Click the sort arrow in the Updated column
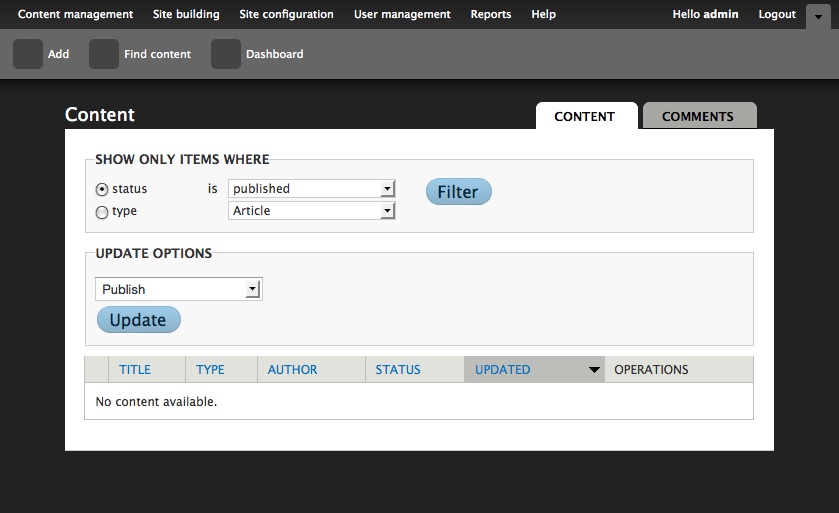This screenshot has width=839, height=513. [x=594, y=370]
